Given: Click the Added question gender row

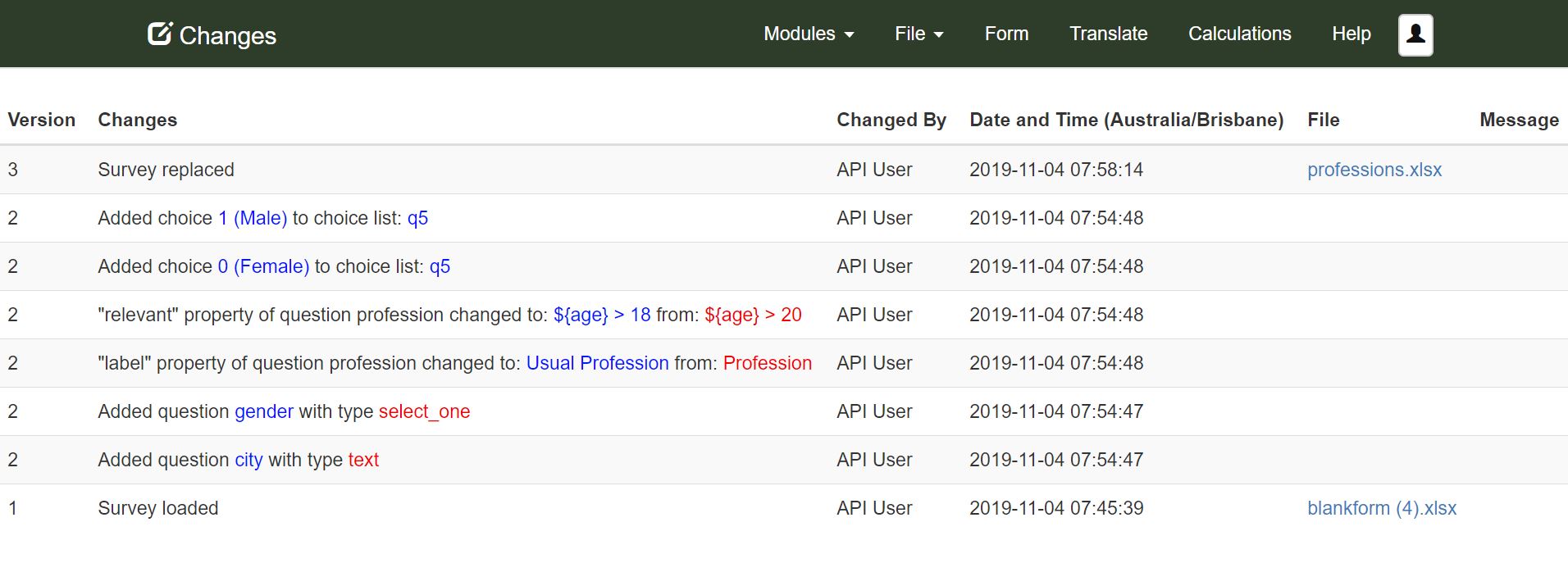Looking at the screenshot, I should (283, 411).
